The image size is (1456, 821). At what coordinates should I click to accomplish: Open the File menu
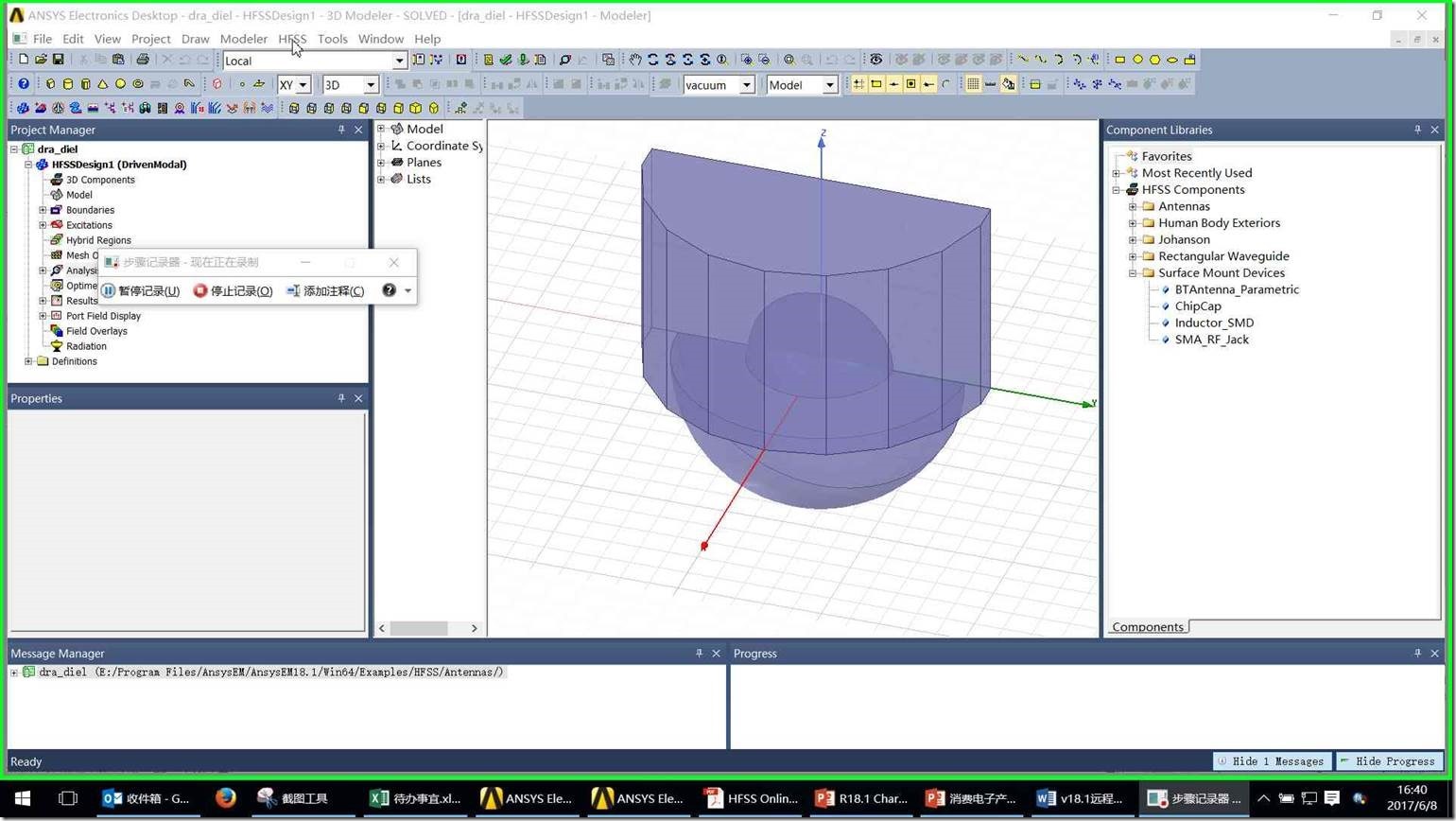point(43,39)
